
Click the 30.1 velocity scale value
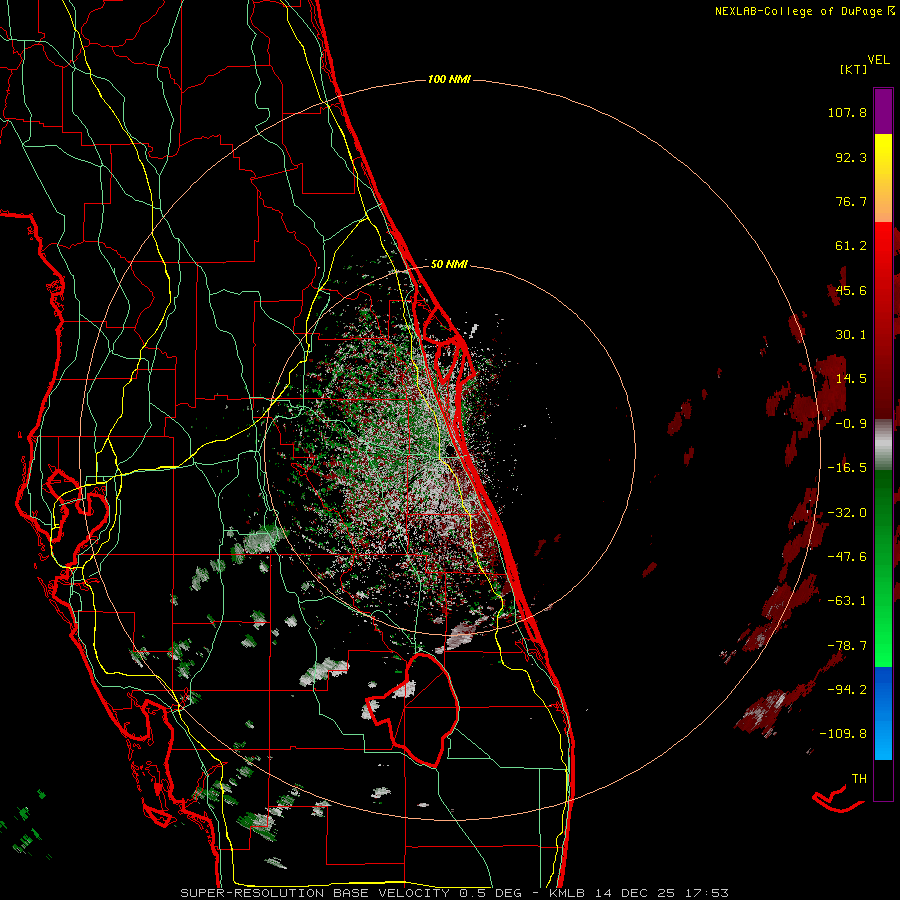851,335
